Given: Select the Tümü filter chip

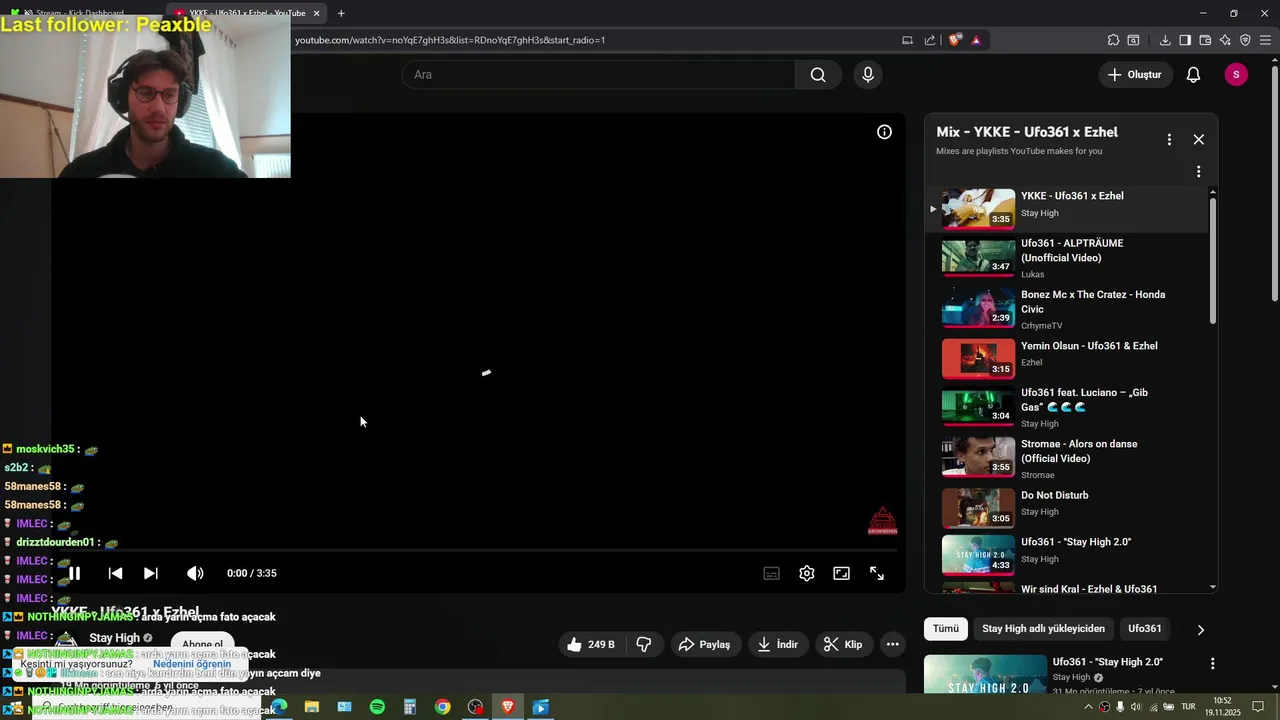Looking at the screenshot, I should point(946,629).
